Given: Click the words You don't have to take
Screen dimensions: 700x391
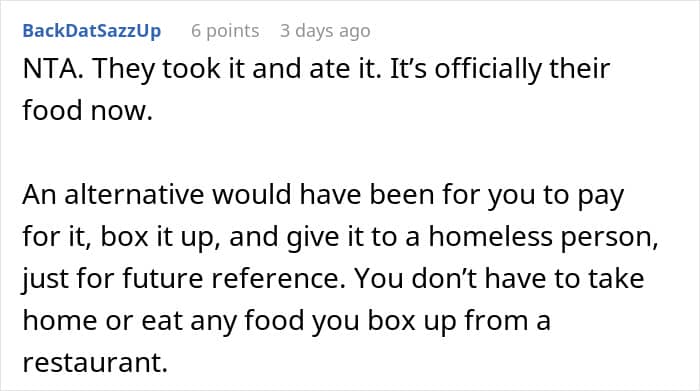Looking at the screenshot, I should (500, 278).
